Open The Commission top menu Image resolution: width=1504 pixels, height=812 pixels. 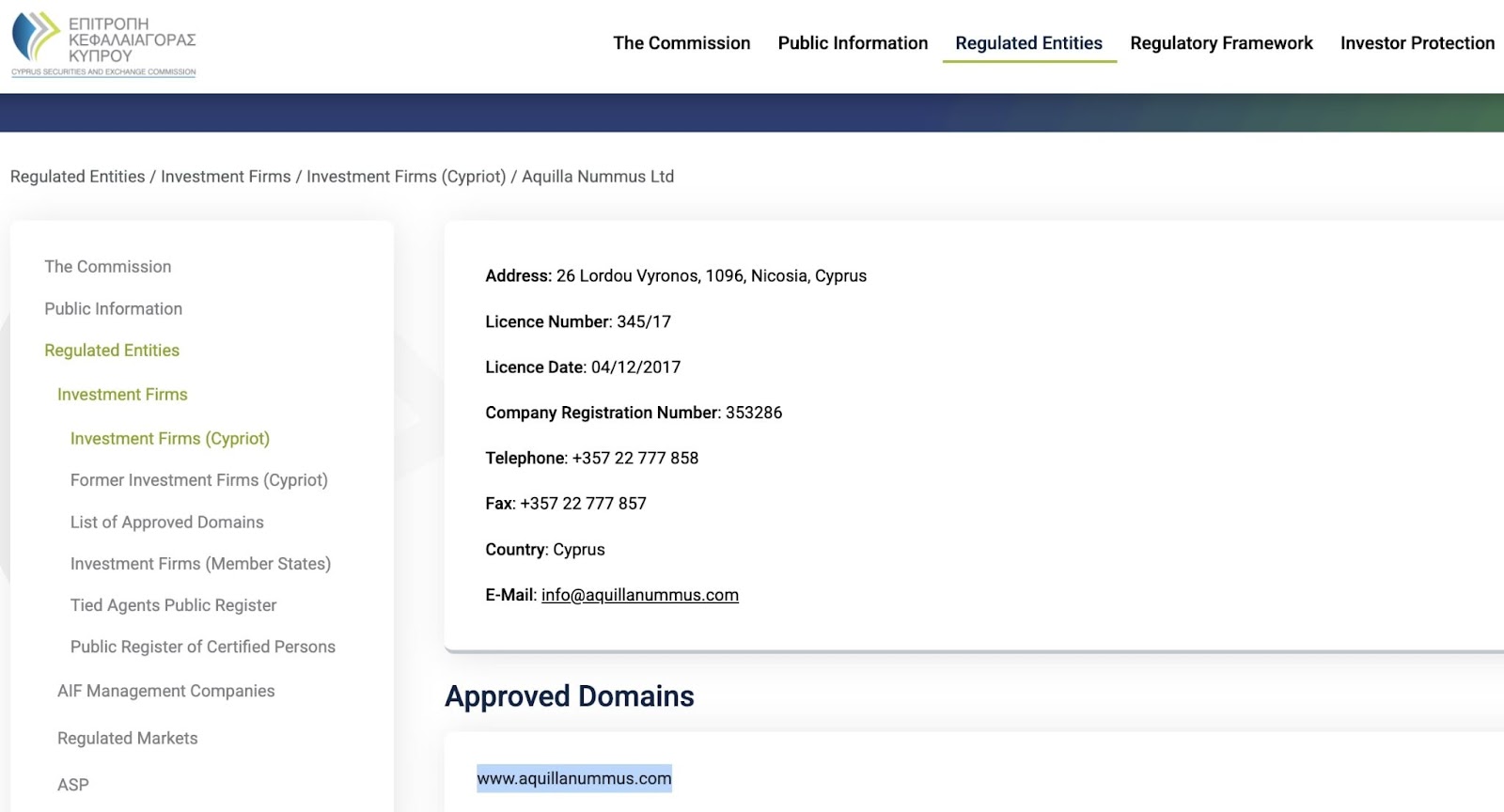681,43
